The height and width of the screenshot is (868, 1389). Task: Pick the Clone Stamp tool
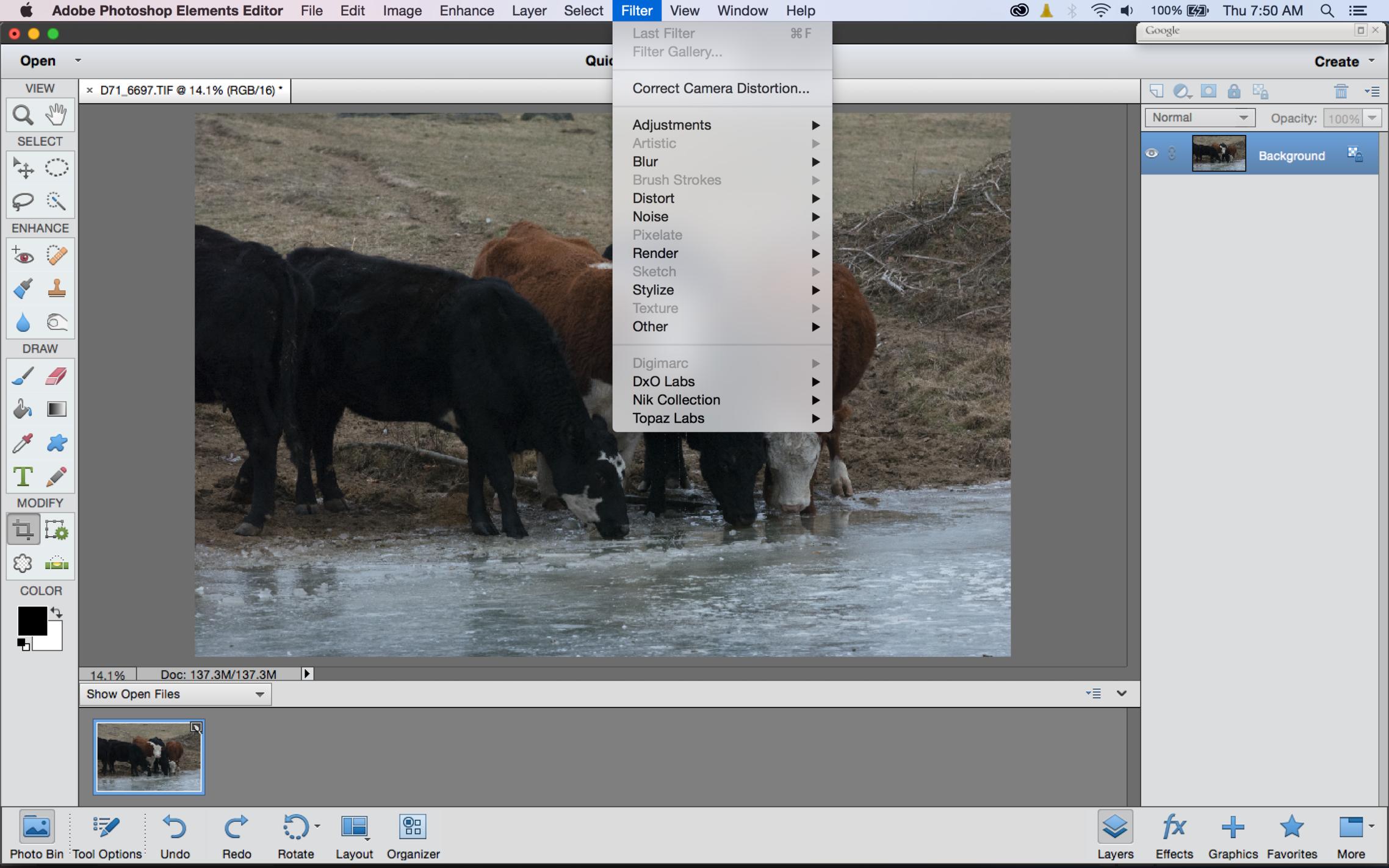click(x=56, y=288)
